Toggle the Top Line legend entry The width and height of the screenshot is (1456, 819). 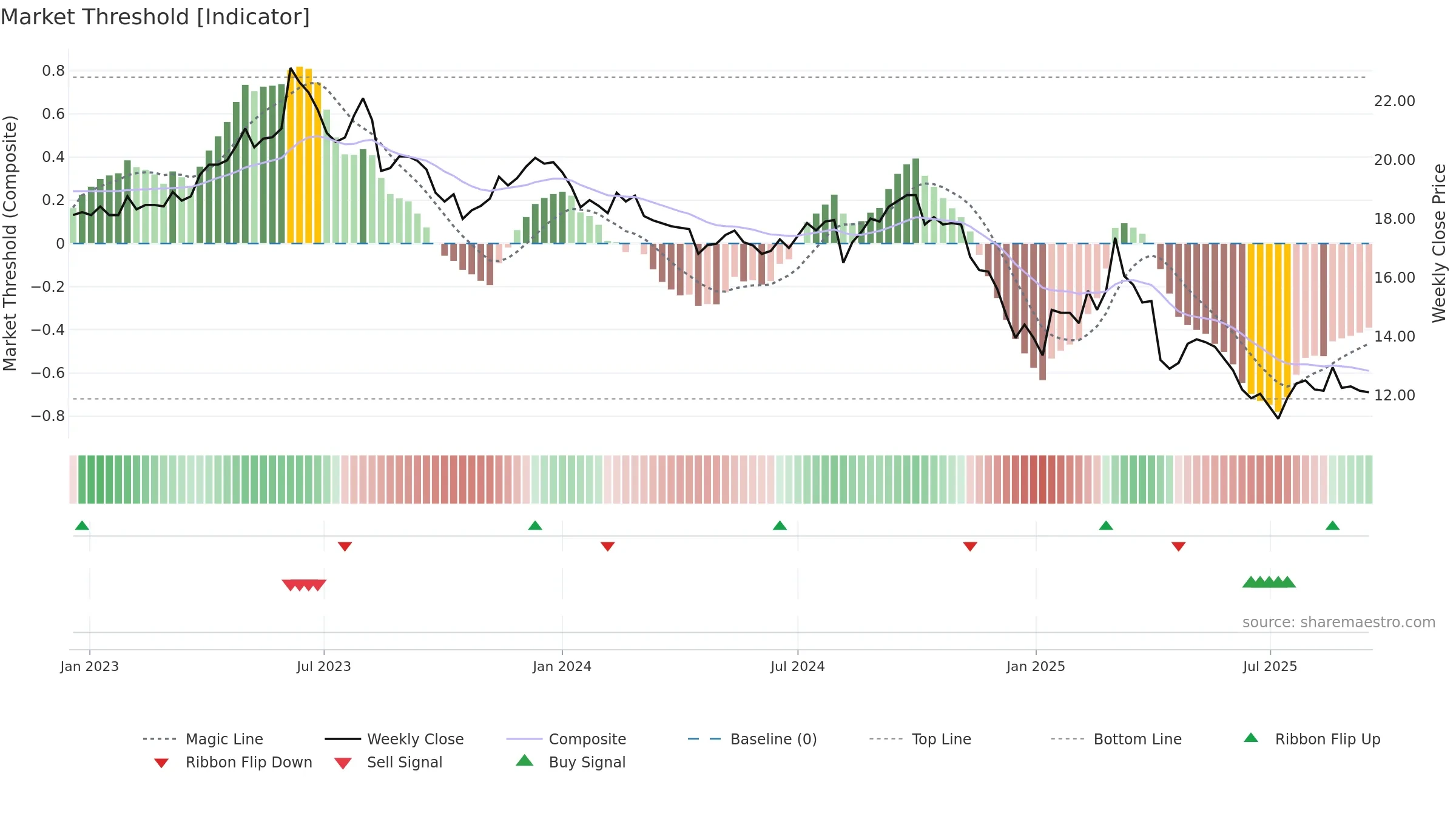tap(920, 739)
